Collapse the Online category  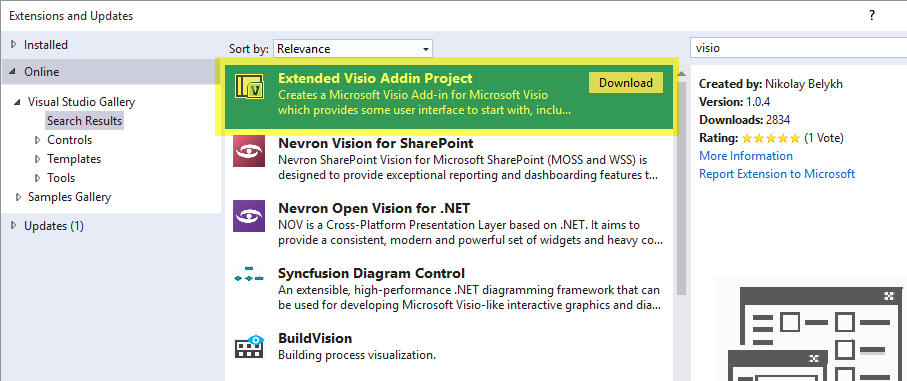pyautogui.click(x=14, y=72)
